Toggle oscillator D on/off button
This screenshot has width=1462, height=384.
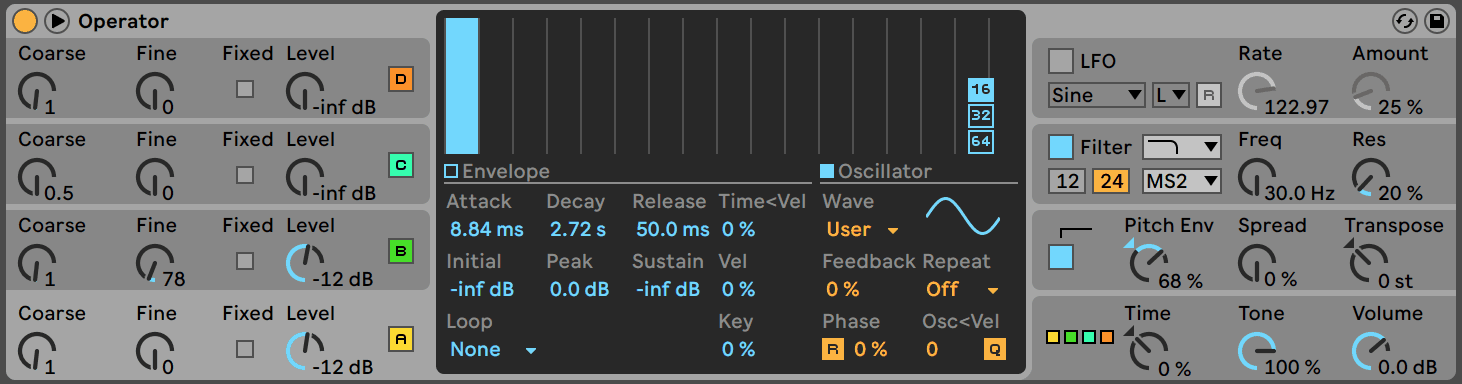[x=401, y=79]
